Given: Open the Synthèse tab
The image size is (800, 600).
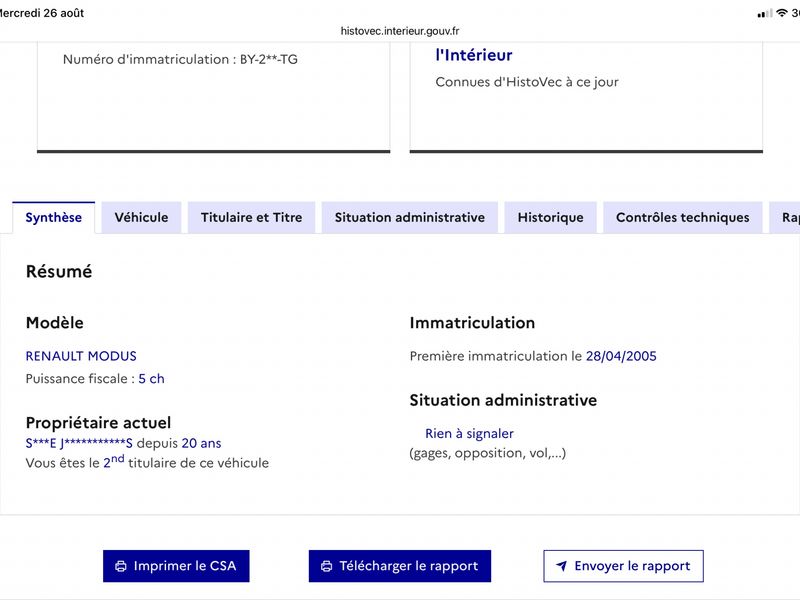Looking at the screenshot, I should click(54, 218).
